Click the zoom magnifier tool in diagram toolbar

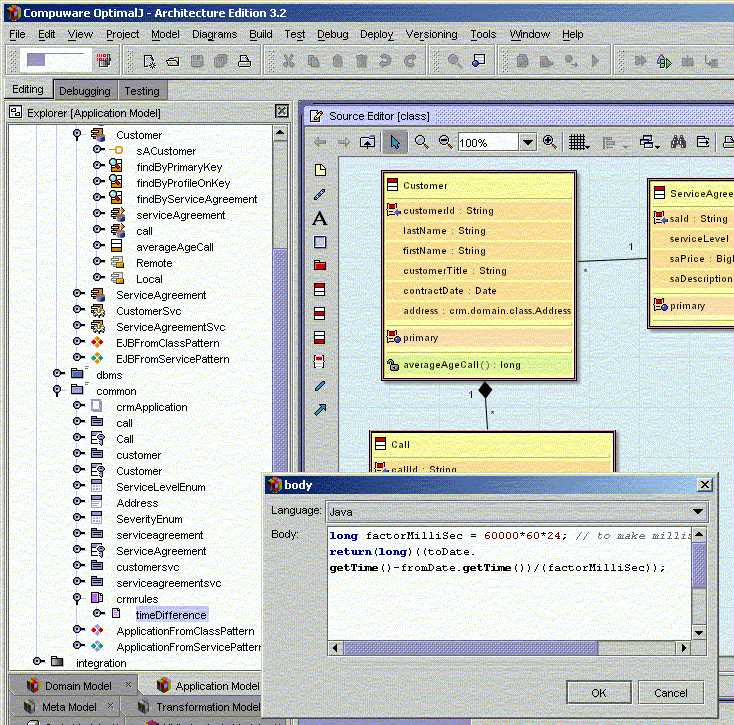(x=421, y=142)
